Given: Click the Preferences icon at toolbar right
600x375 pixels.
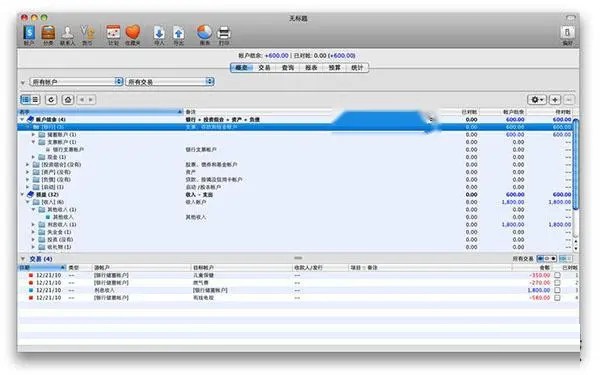Looking at the screenshot, I should tap(567, 34).
